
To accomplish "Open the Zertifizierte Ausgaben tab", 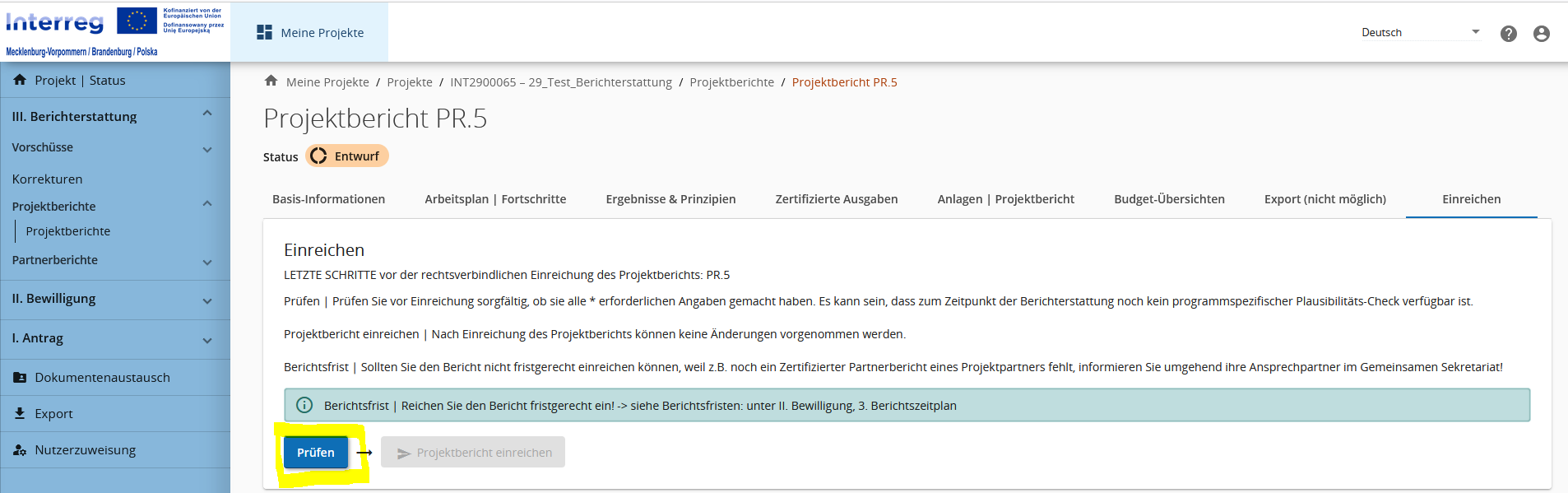I will point(836,199).
